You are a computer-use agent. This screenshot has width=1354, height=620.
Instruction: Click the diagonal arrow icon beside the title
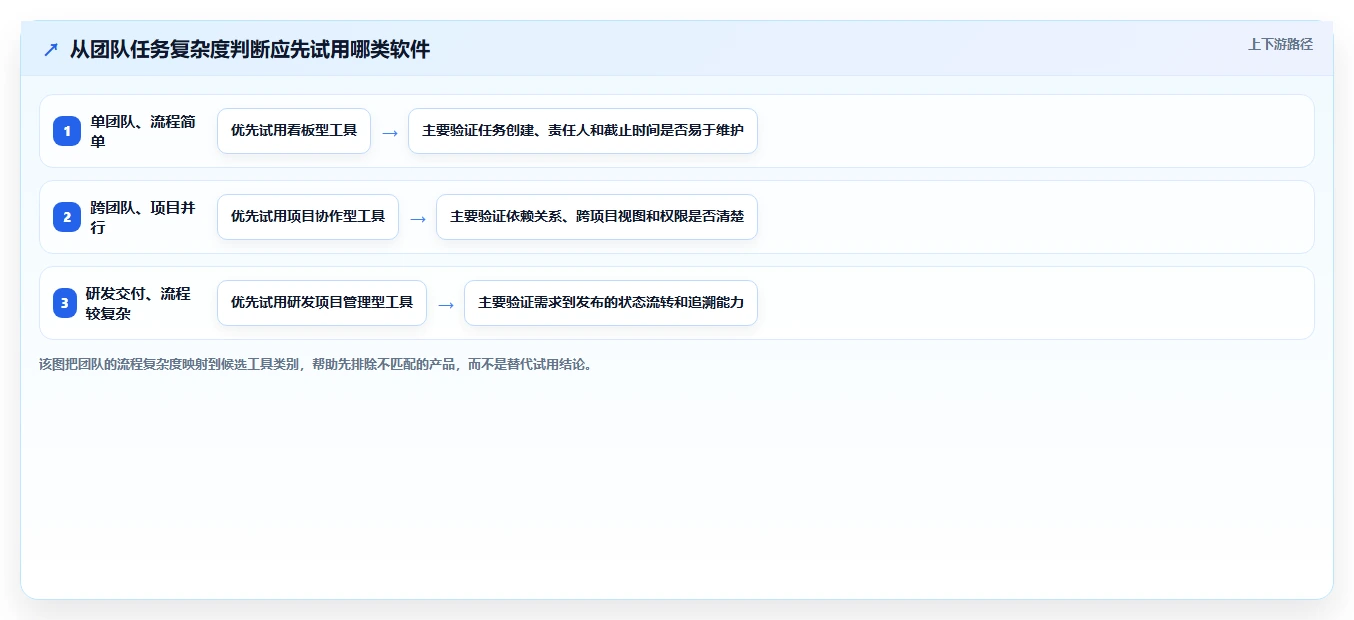pos(51,50)
